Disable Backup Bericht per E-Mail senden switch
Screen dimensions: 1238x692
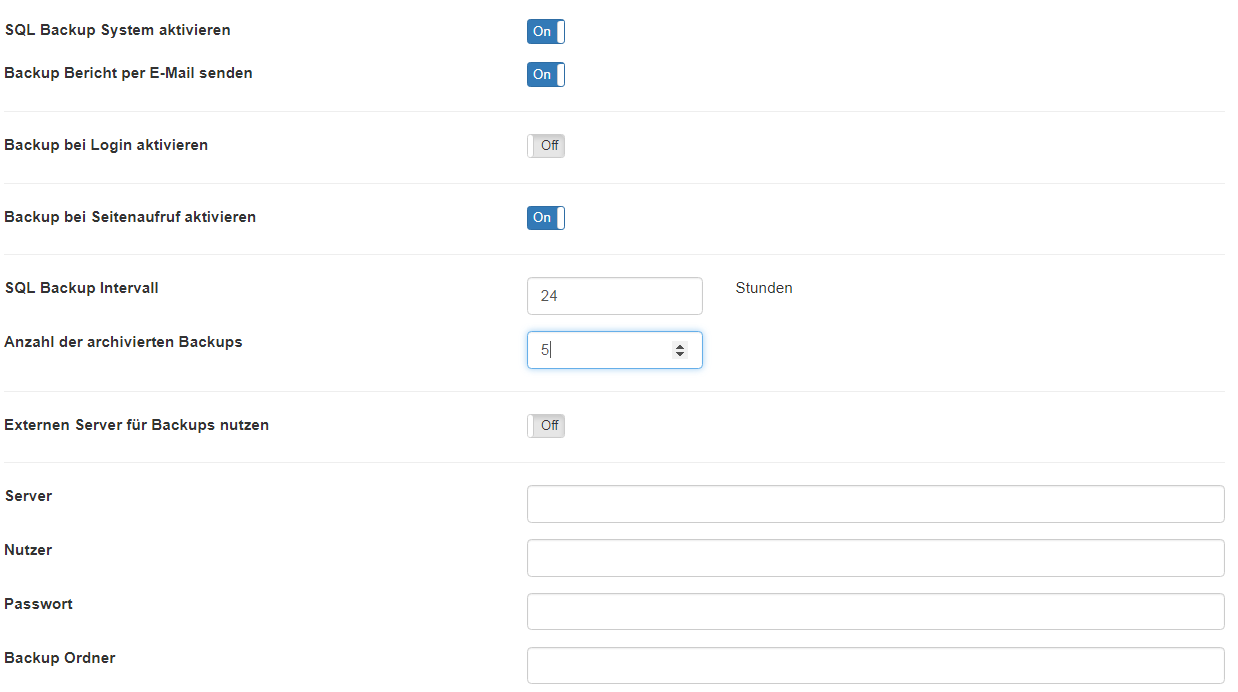pos(546,74)
